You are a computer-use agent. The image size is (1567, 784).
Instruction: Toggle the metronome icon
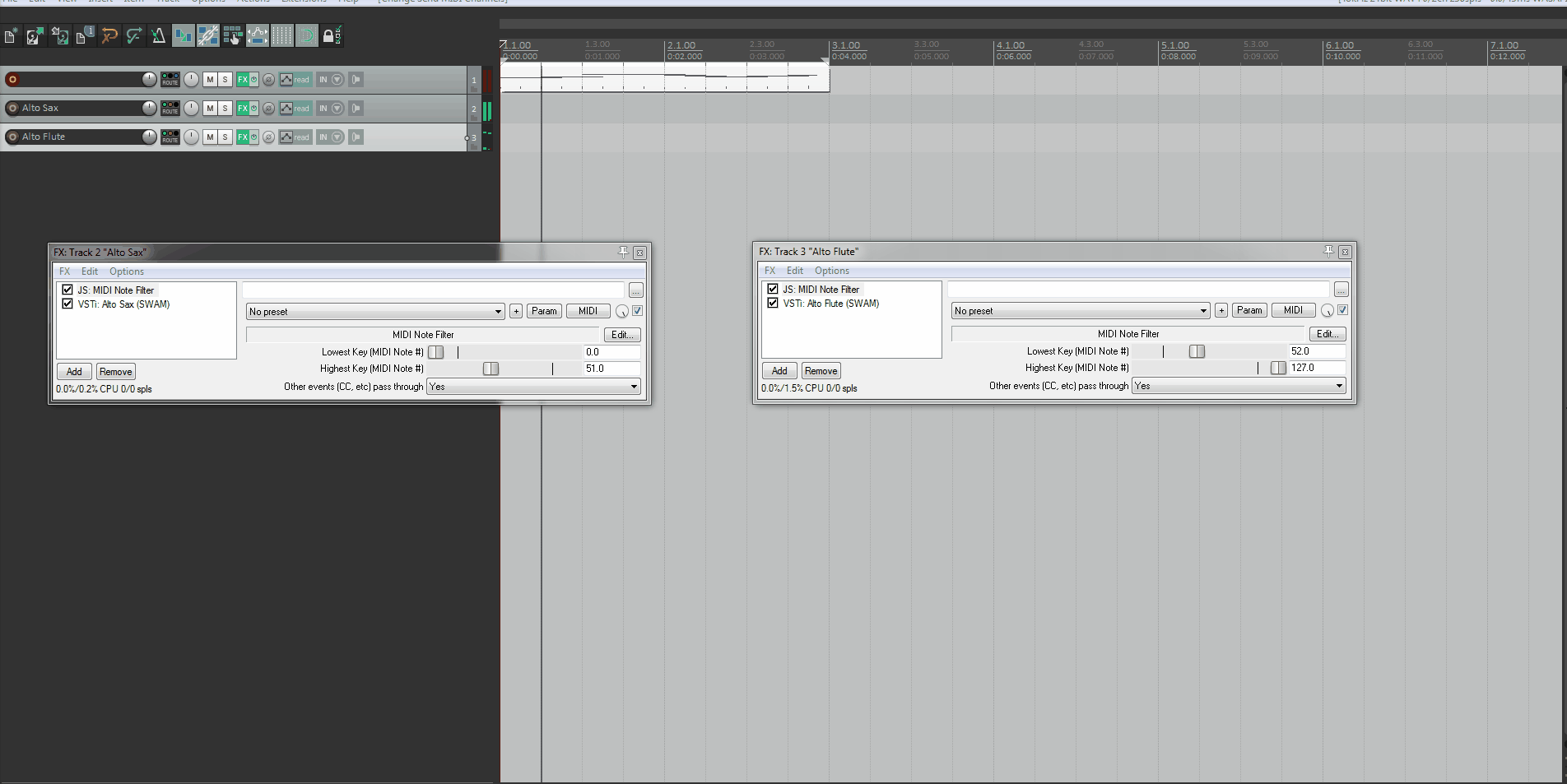[158, 35]
